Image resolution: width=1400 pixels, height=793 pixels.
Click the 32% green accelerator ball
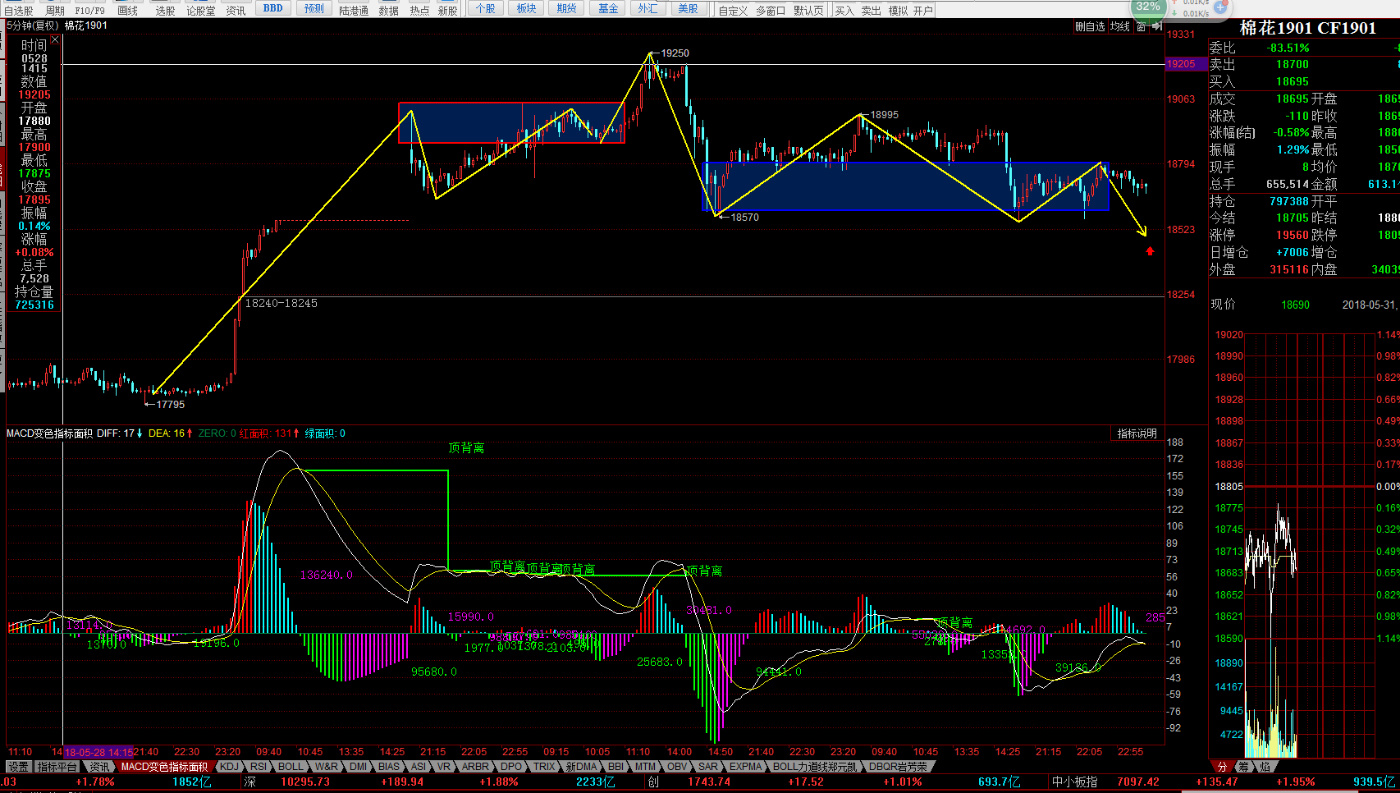(1148, 7)
